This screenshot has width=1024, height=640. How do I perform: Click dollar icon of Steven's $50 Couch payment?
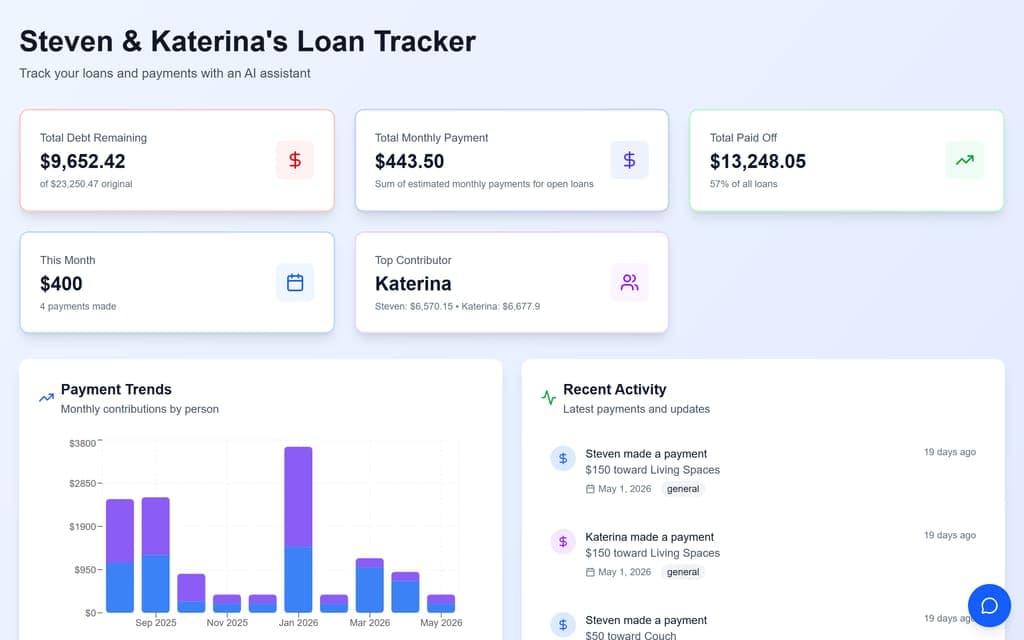(563, 625)
